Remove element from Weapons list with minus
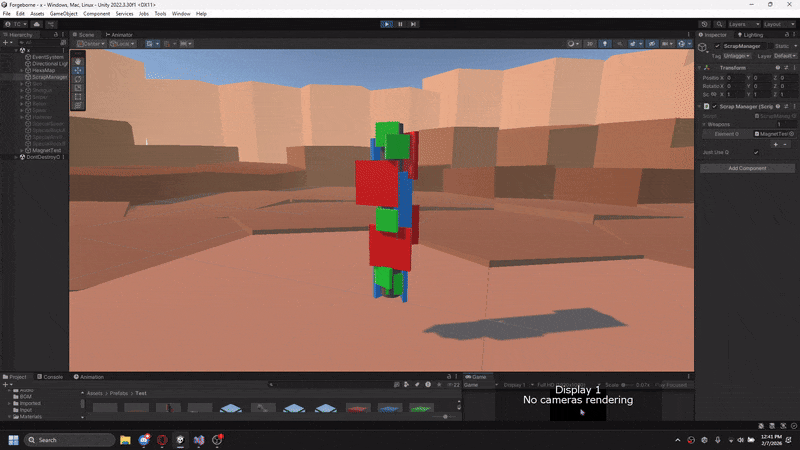 [x=785, y=144]
